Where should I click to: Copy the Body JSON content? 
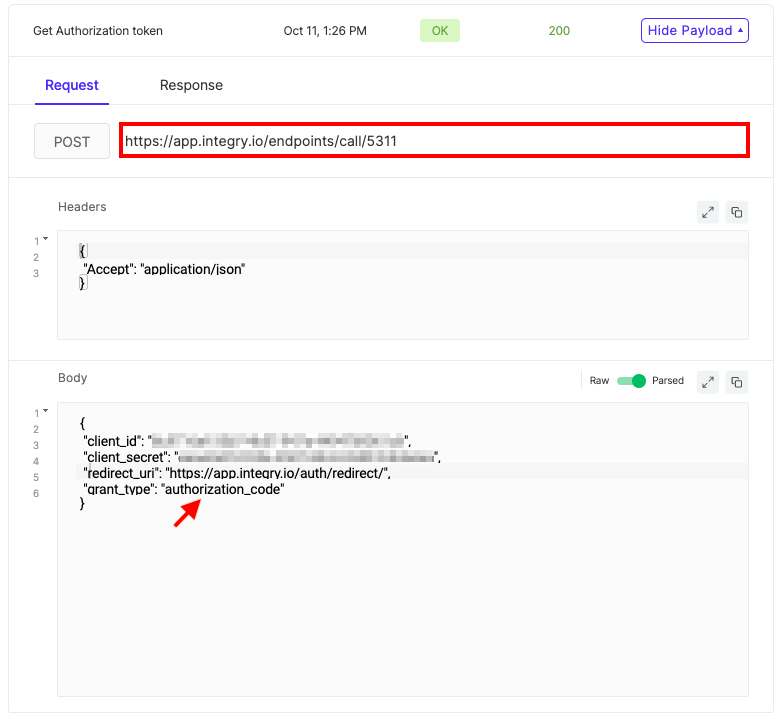737,382
